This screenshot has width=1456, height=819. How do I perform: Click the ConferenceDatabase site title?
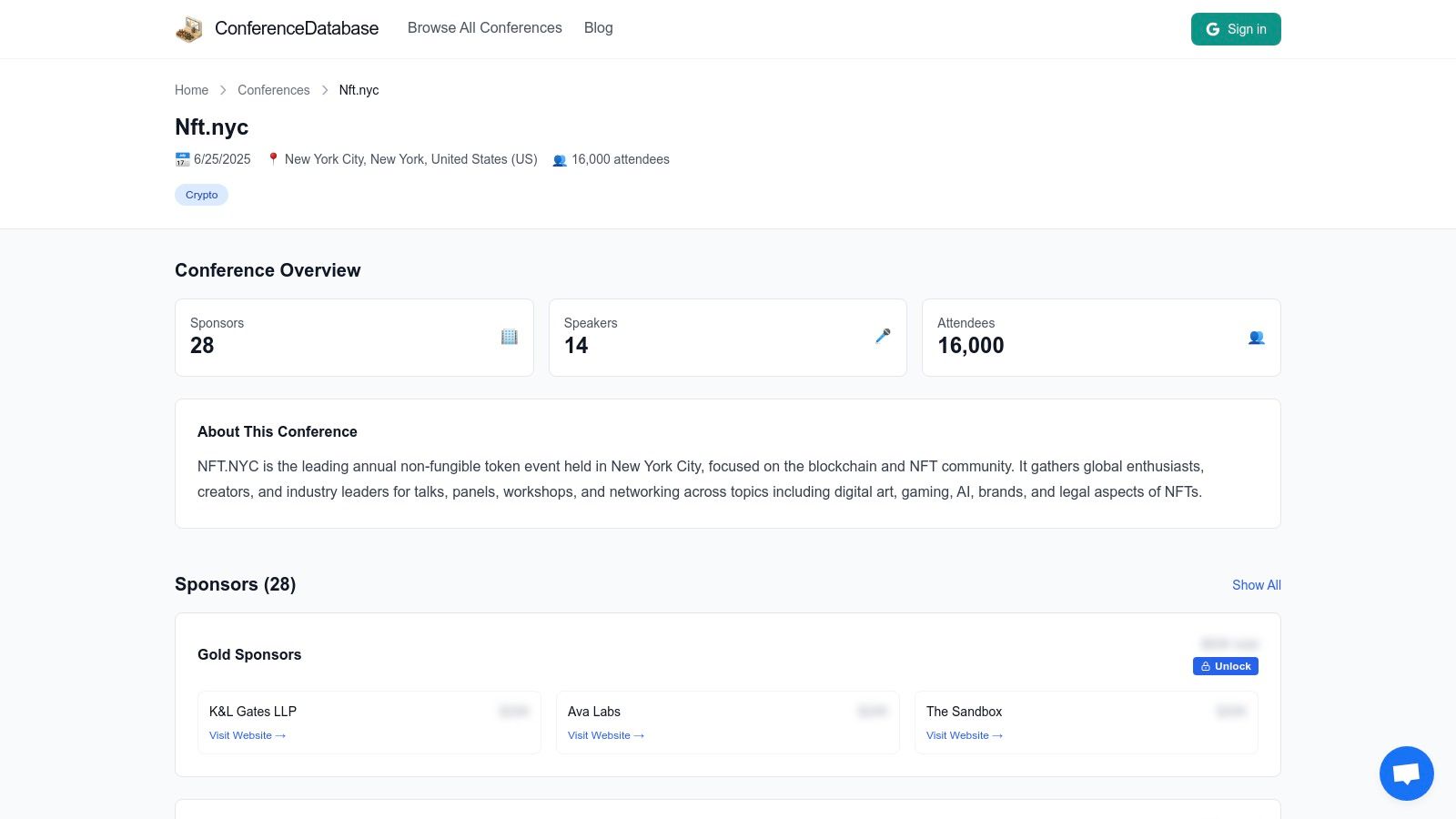297,28
